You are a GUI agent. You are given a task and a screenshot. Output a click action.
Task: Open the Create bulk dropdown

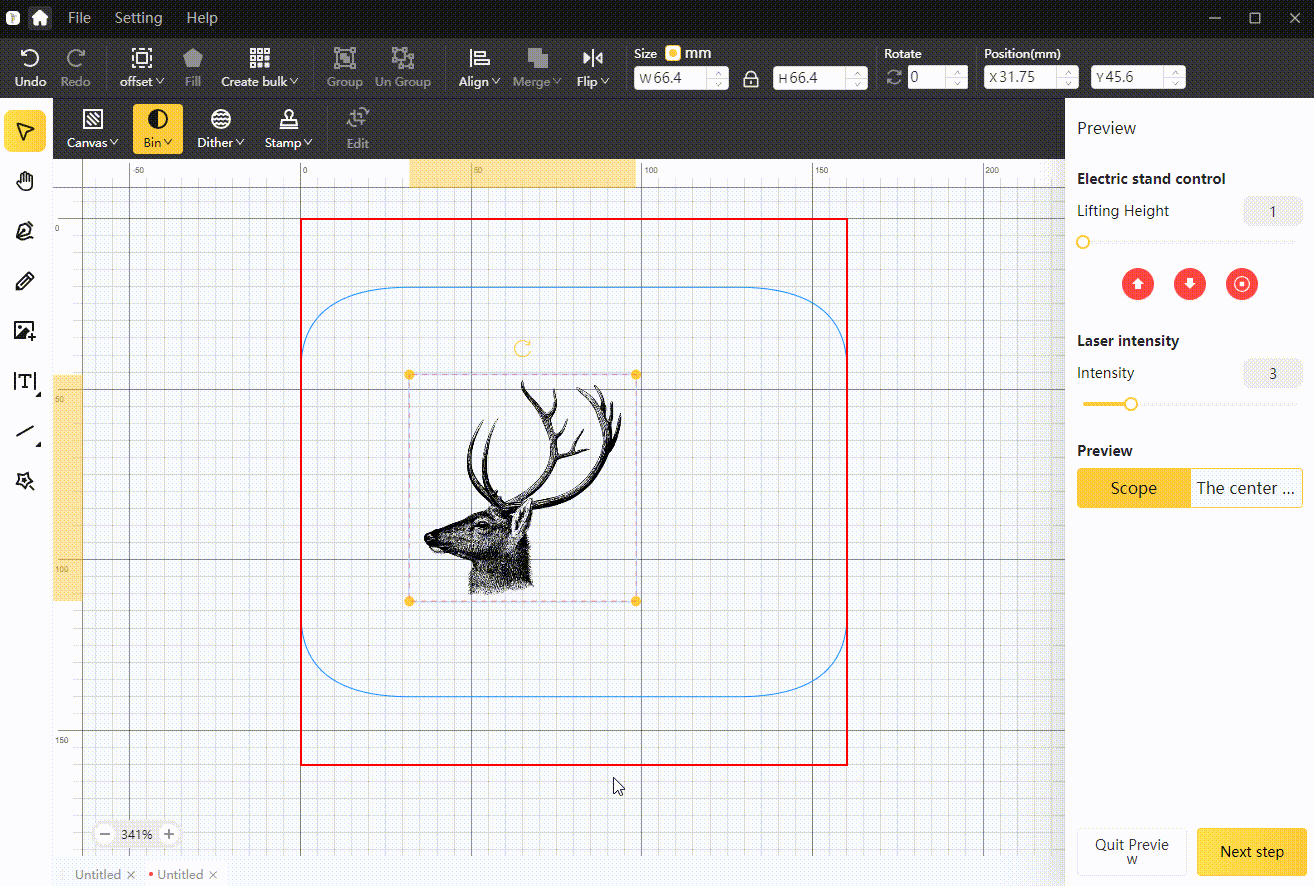pos(260,67)
